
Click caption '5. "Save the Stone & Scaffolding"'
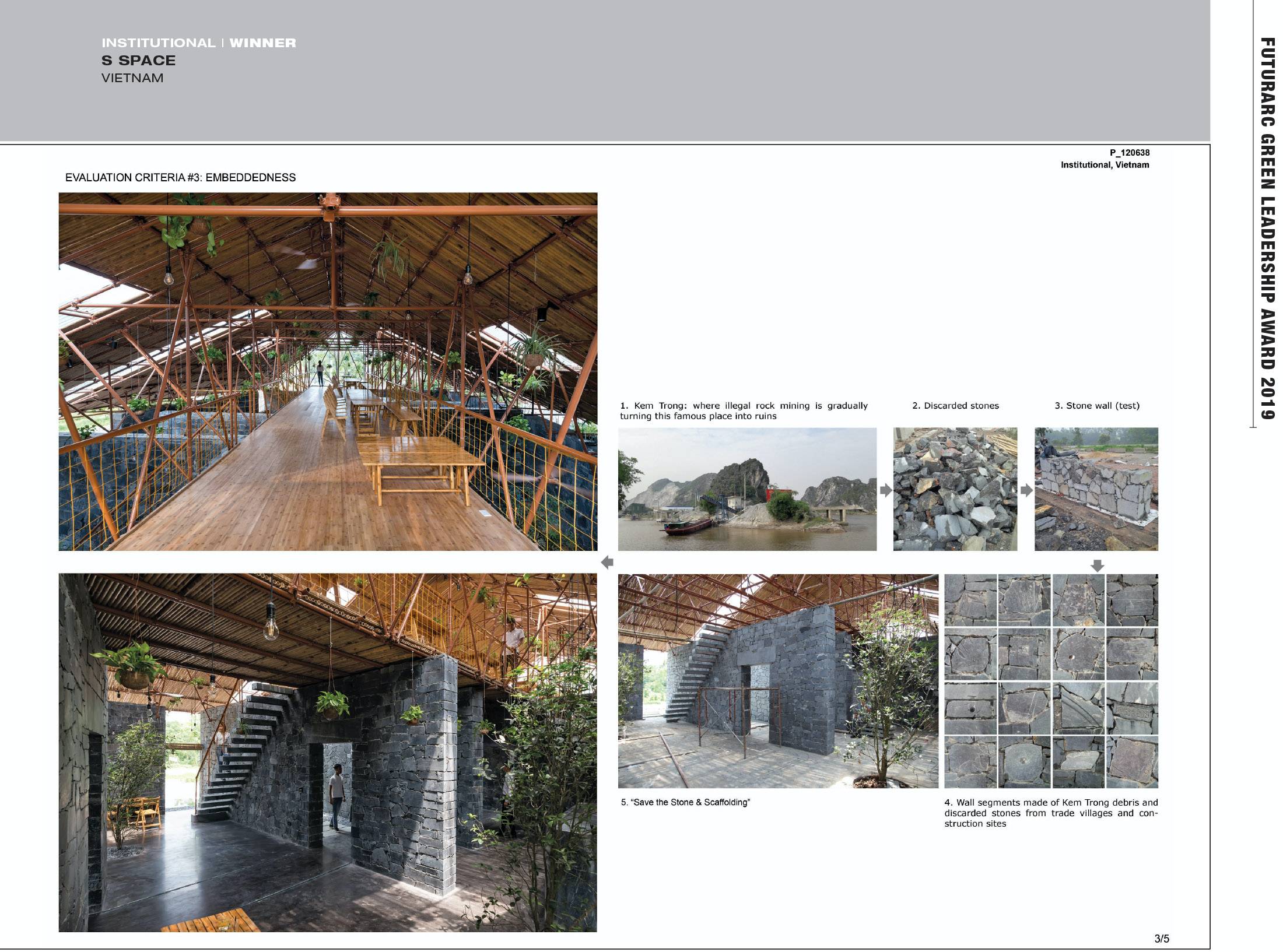(x=685, y=803)
